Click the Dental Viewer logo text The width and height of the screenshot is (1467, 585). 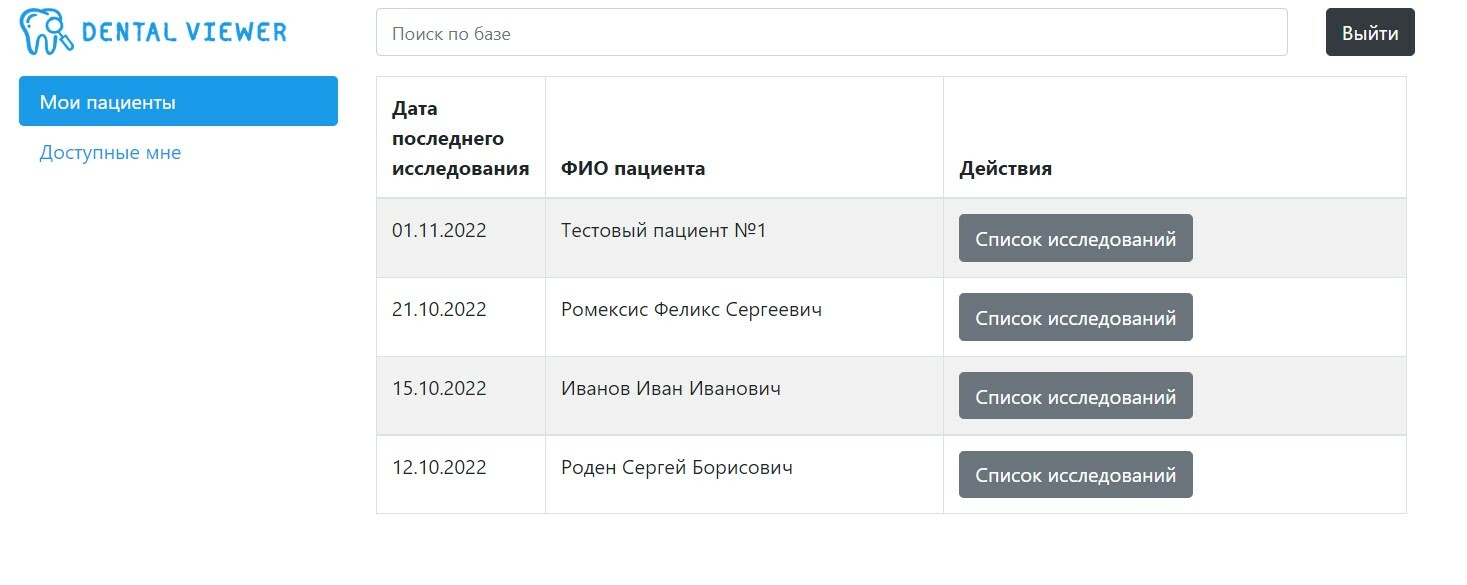pyautogui.click(x=184, y=32)
